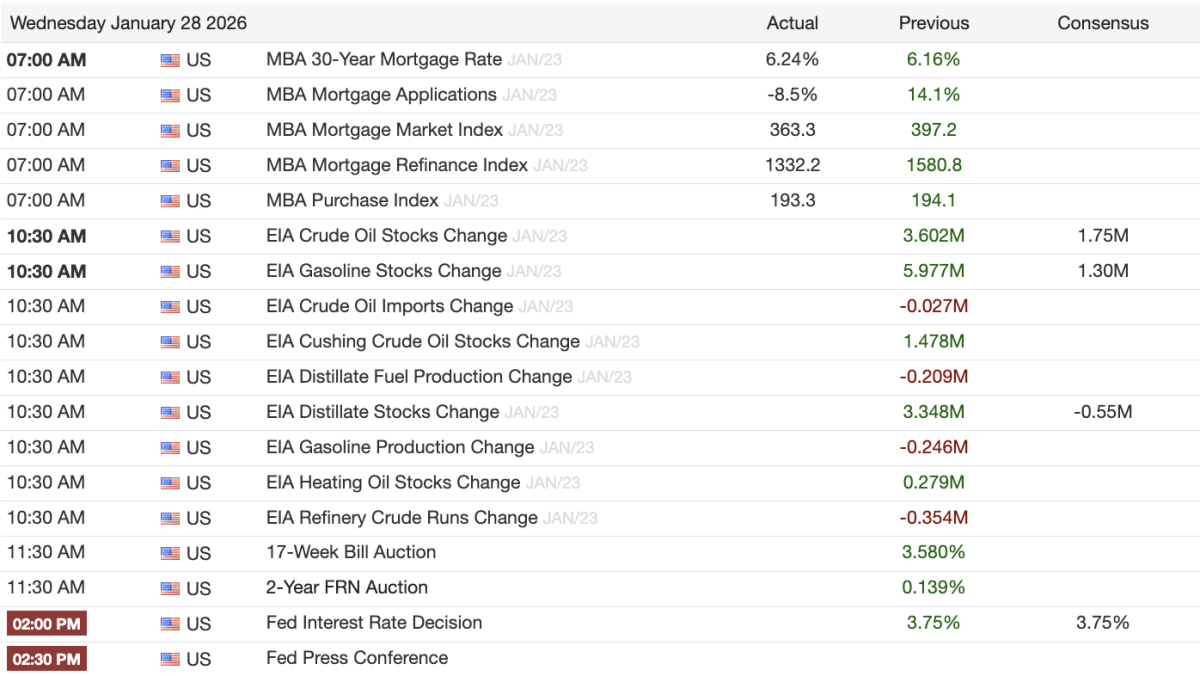The image size is (1200, 676).
Task: Open the Fed Press Conference event
Action: 357,658
